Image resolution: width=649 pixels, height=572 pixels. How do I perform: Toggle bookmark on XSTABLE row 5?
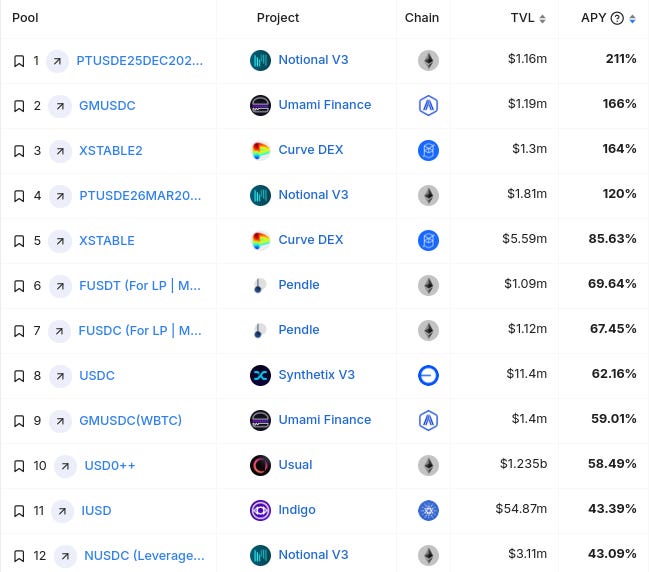point(19,241)
